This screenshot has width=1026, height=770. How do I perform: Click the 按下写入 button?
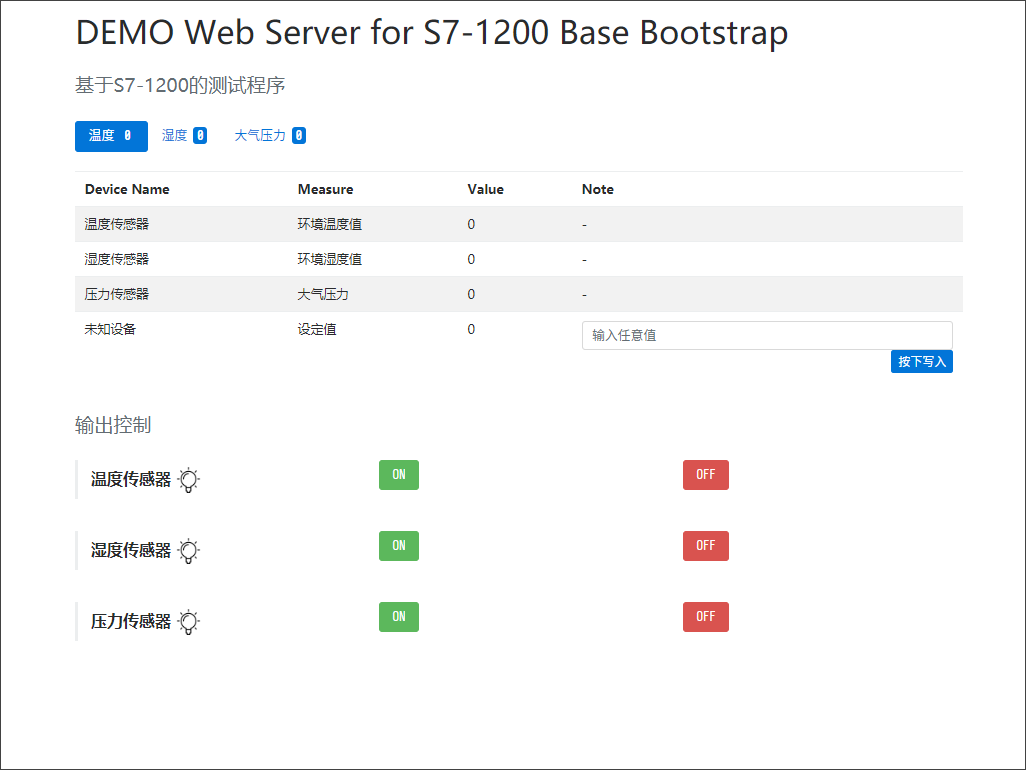pos(921,361)
